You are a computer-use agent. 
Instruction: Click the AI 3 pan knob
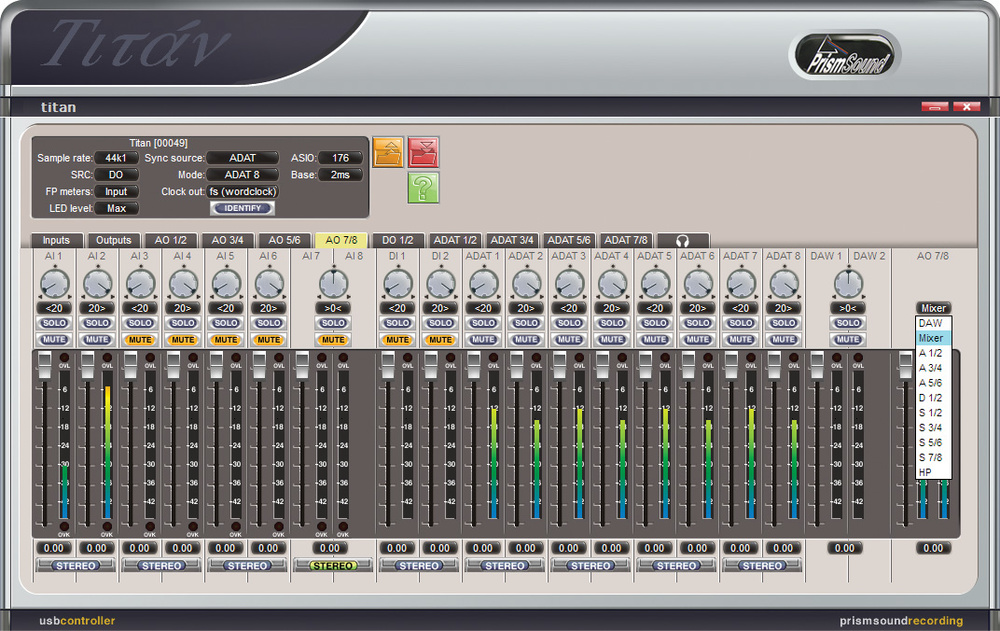(x=140, y=284)
